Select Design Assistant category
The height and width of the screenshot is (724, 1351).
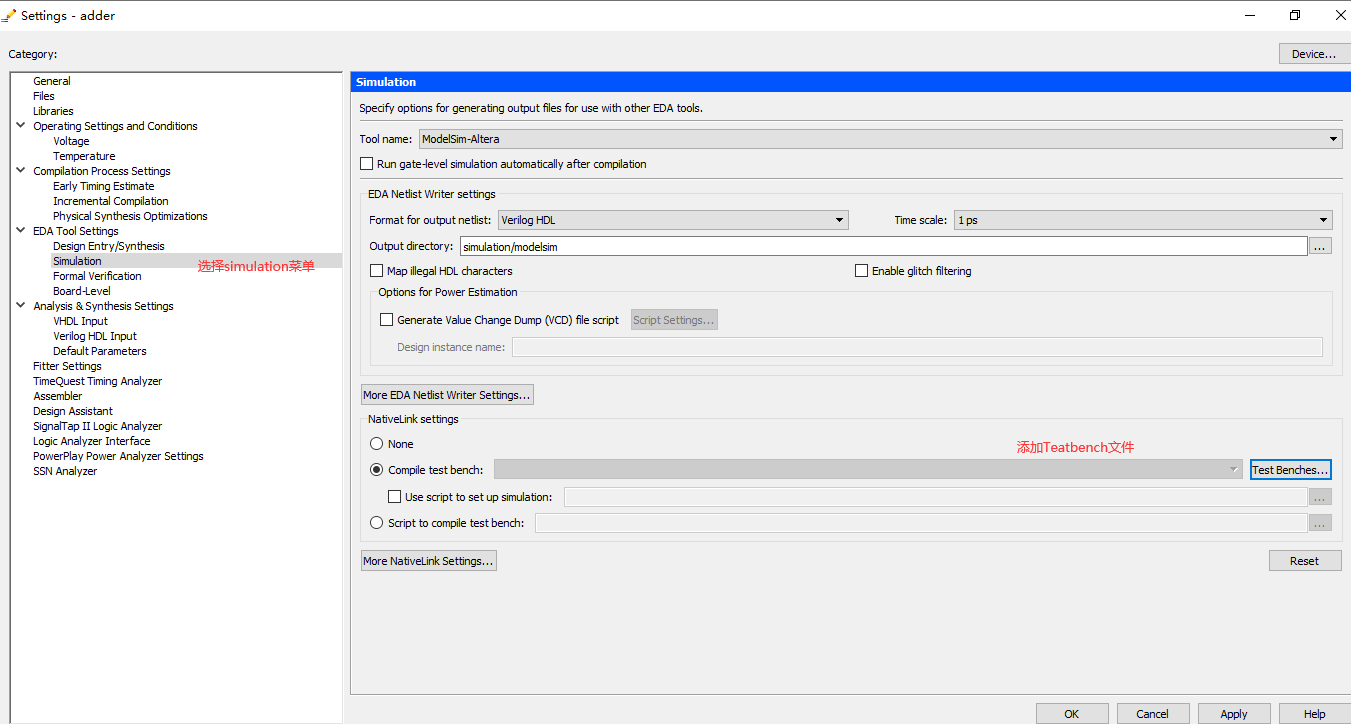(x=73, y=411)
